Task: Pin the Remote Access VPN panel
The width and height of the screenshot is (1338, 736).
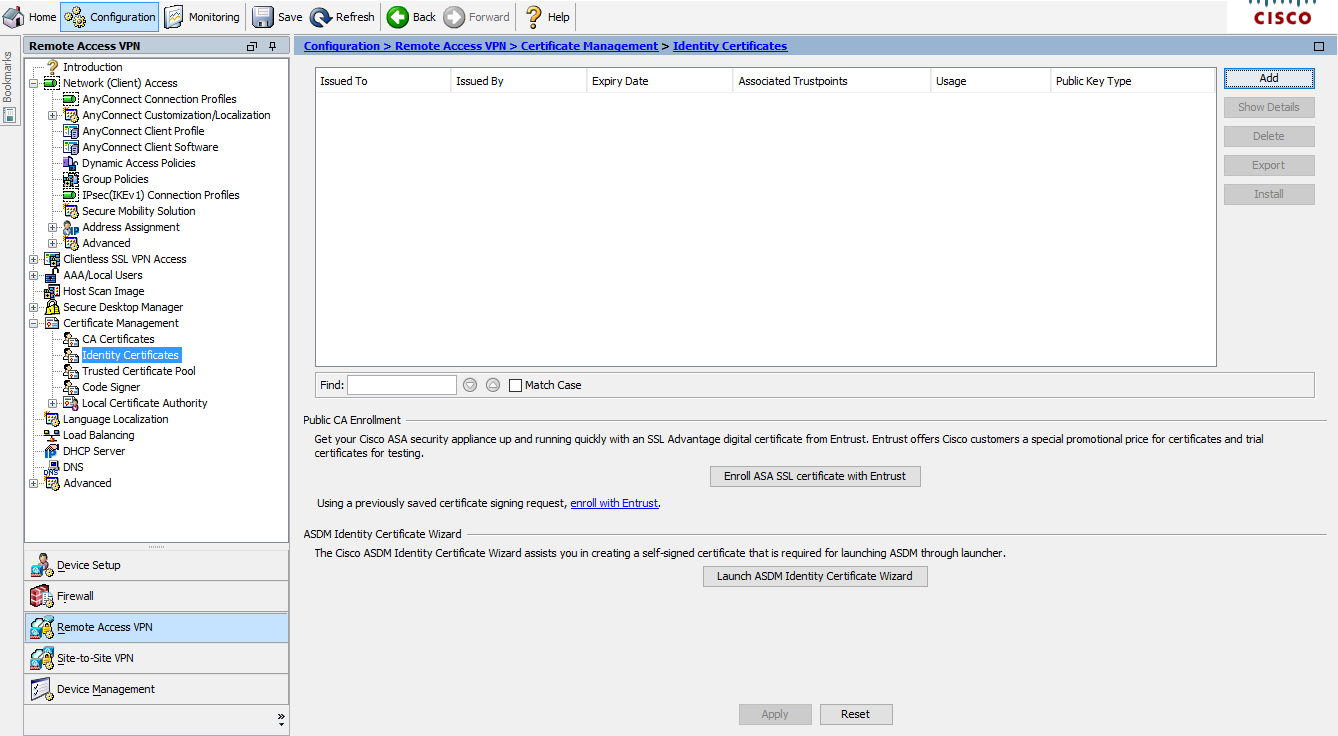Action: (273, 46)
